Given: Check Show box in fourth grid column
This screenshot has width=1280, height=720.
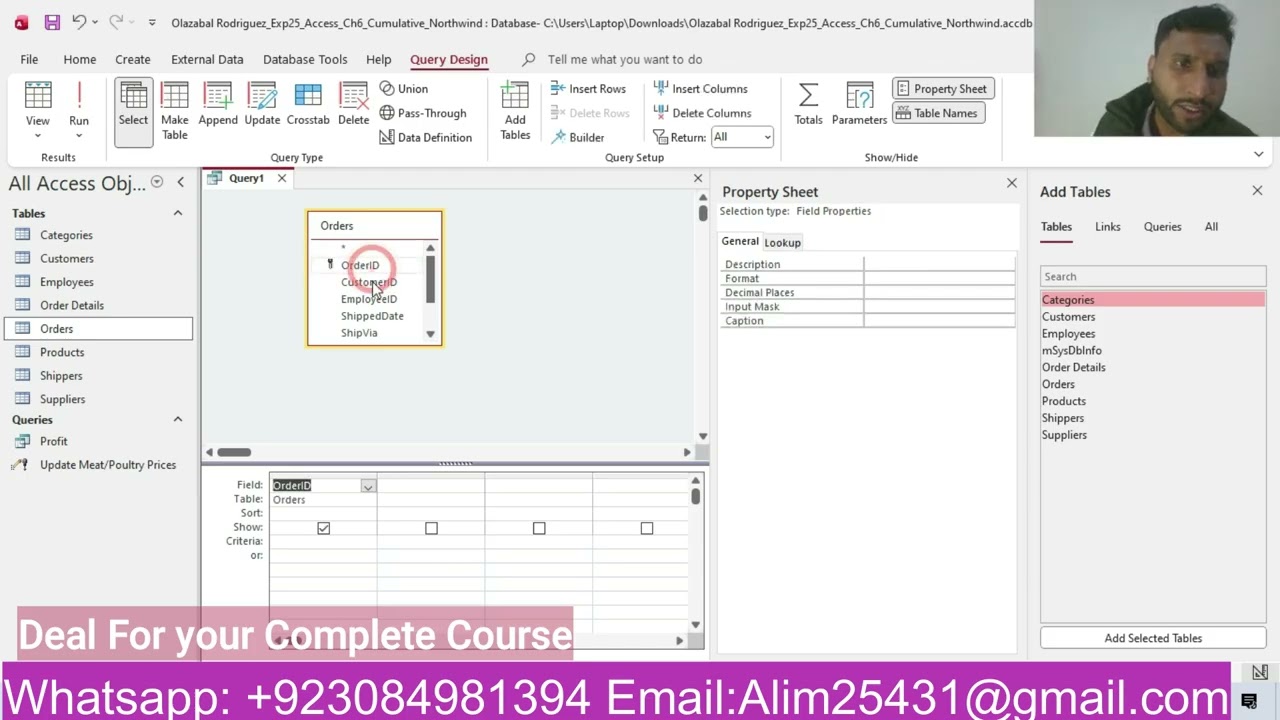Looking at the screenshot, I should [647, 528].
